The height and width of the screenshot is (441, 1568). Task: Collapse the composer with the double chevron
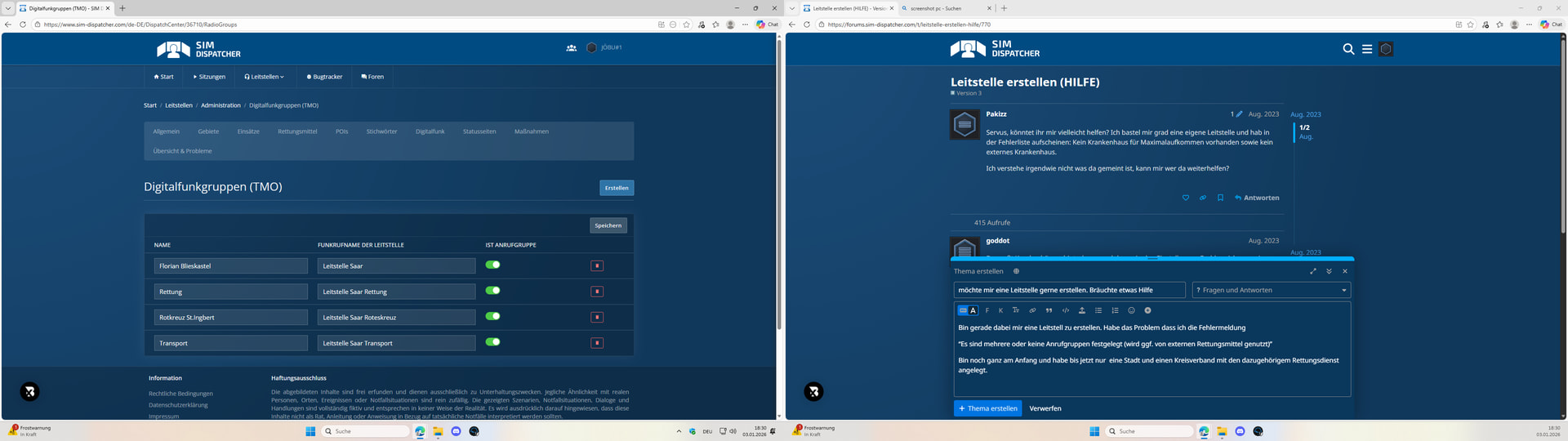coord(1329,271)
